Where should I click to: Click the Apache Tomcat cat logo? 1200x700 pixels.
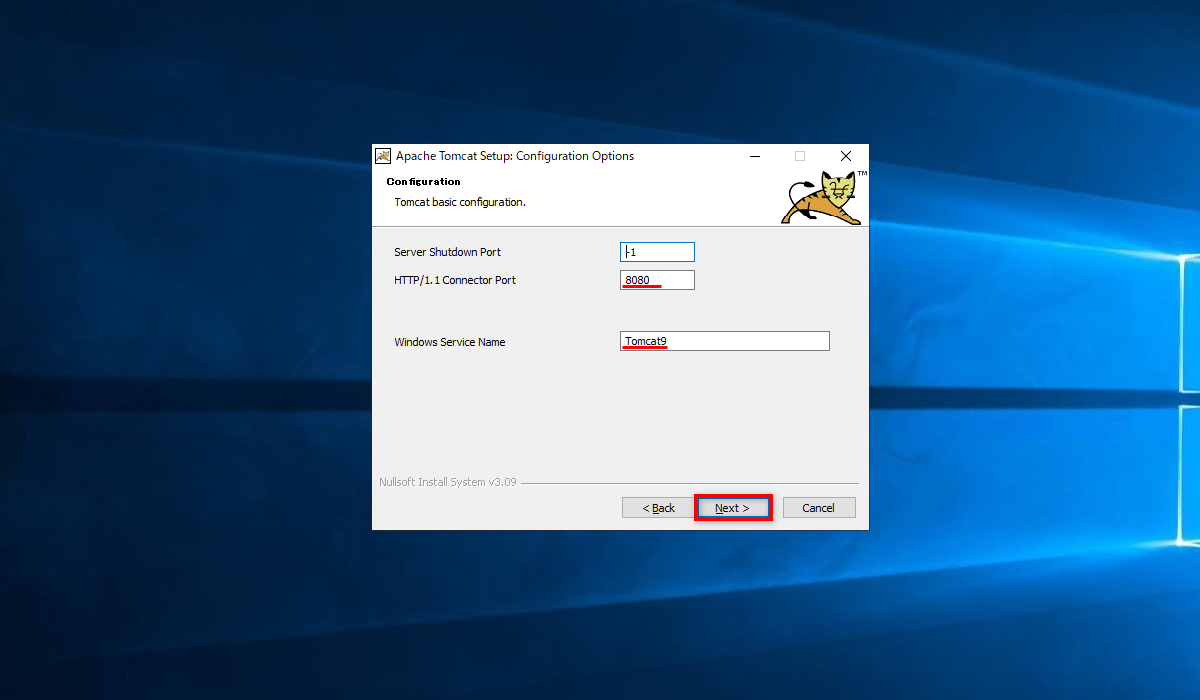pyautogui.click(x=821, y=198)
